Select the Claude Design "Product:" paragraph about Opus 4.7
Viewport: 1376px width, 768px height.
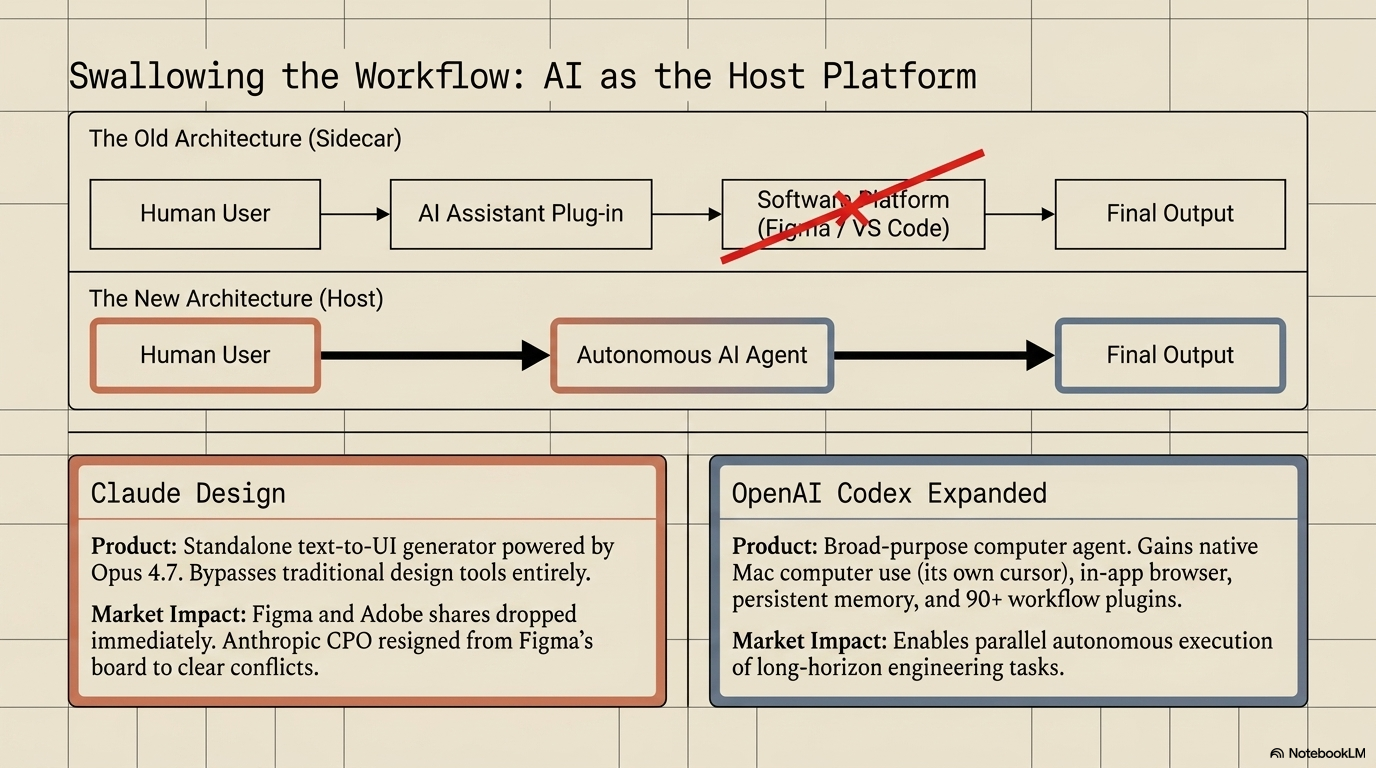tap(352, 560)
